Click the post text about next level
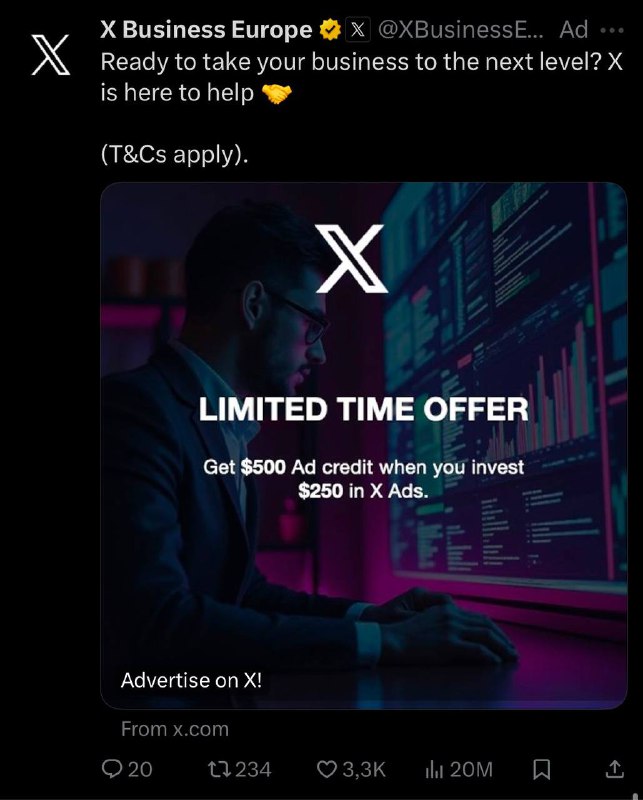 tap(362, 78)
